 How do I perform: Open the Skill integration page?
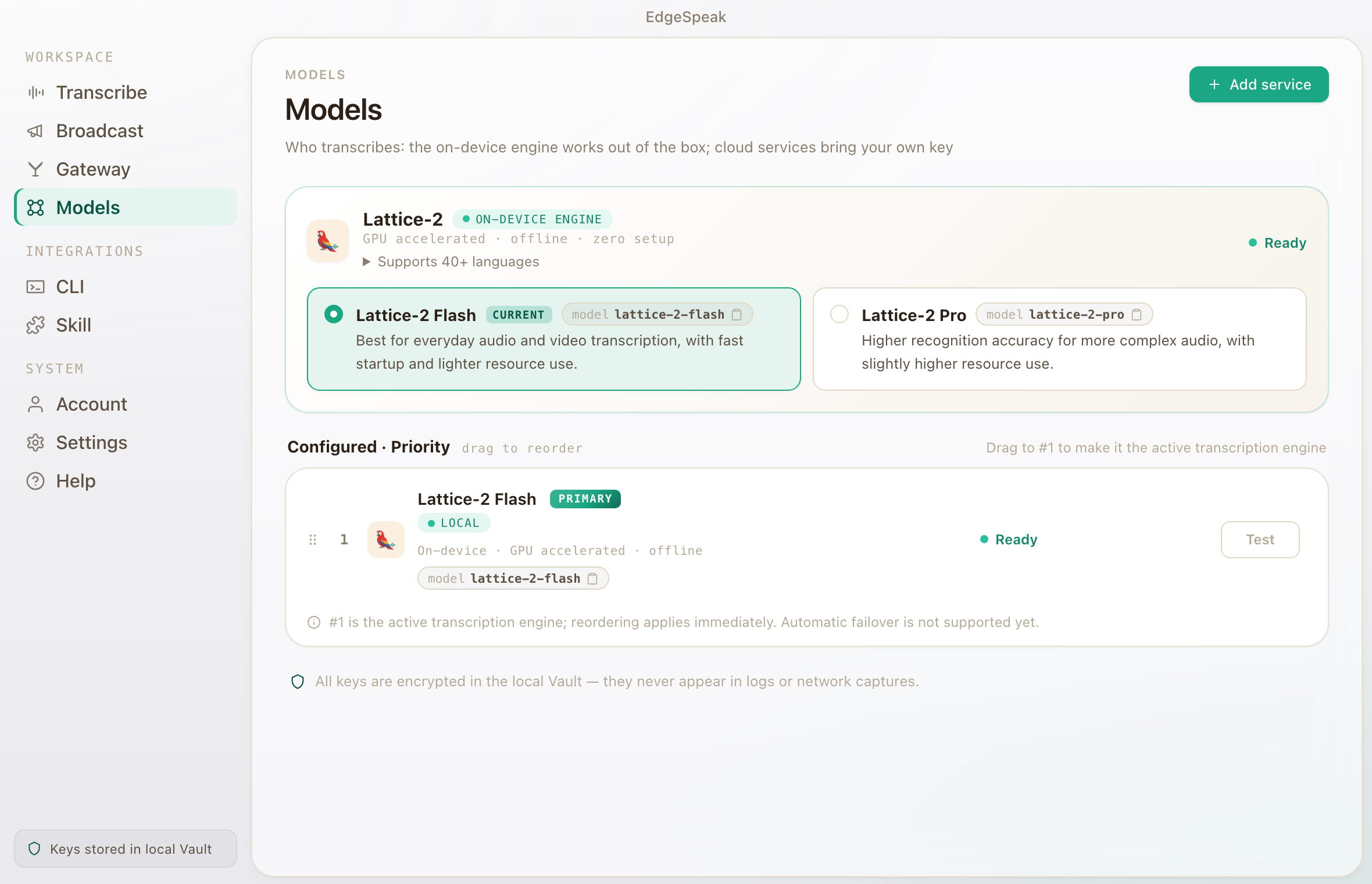click(x=126, y=325)
